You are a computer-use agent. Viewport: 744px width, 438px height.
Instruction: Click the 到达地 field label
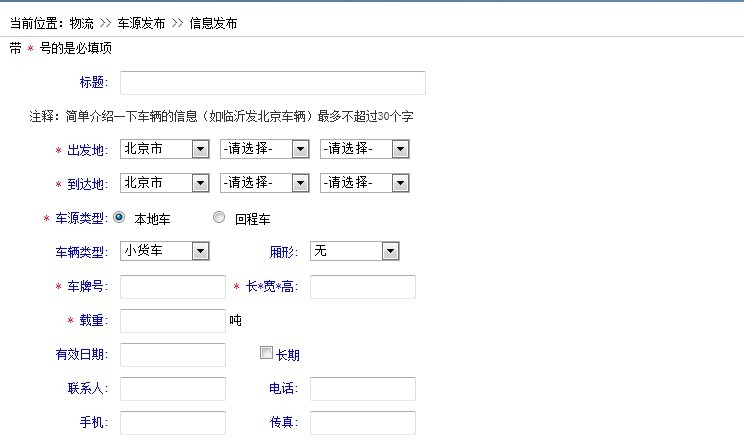(x=88, y=184)
